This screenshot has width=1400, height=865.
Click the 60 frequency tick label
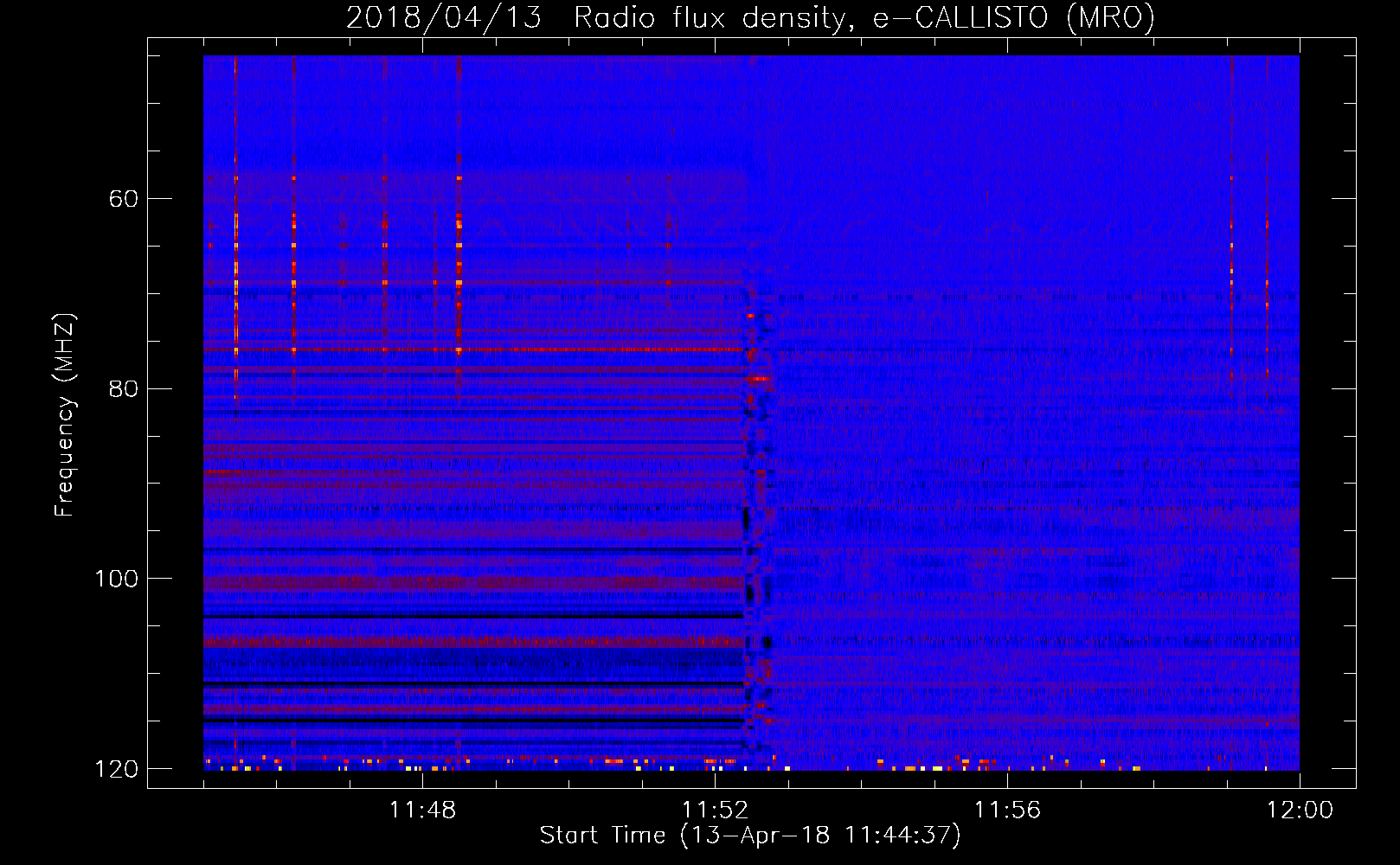[x=123, y=199]
